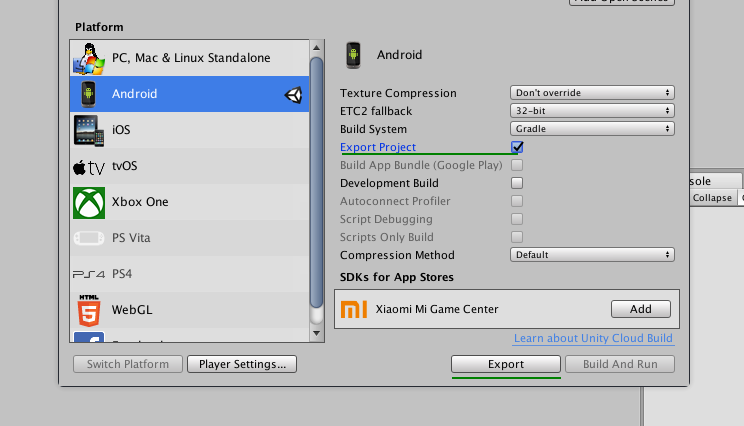
Task: Click the Export Project label link
Action: tap(378, 148)
